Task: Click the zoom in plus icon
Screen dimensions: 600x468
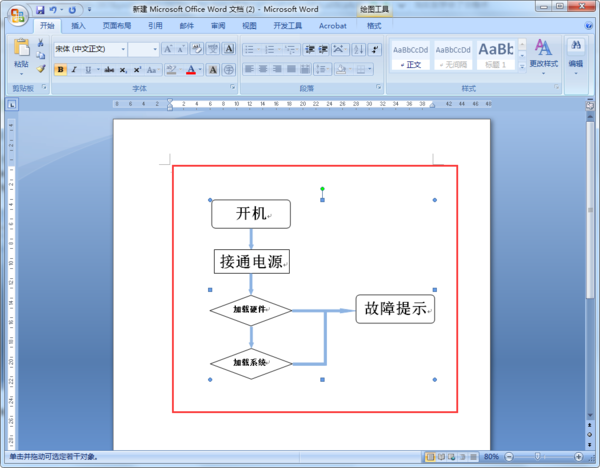Action: coord(578,457)
